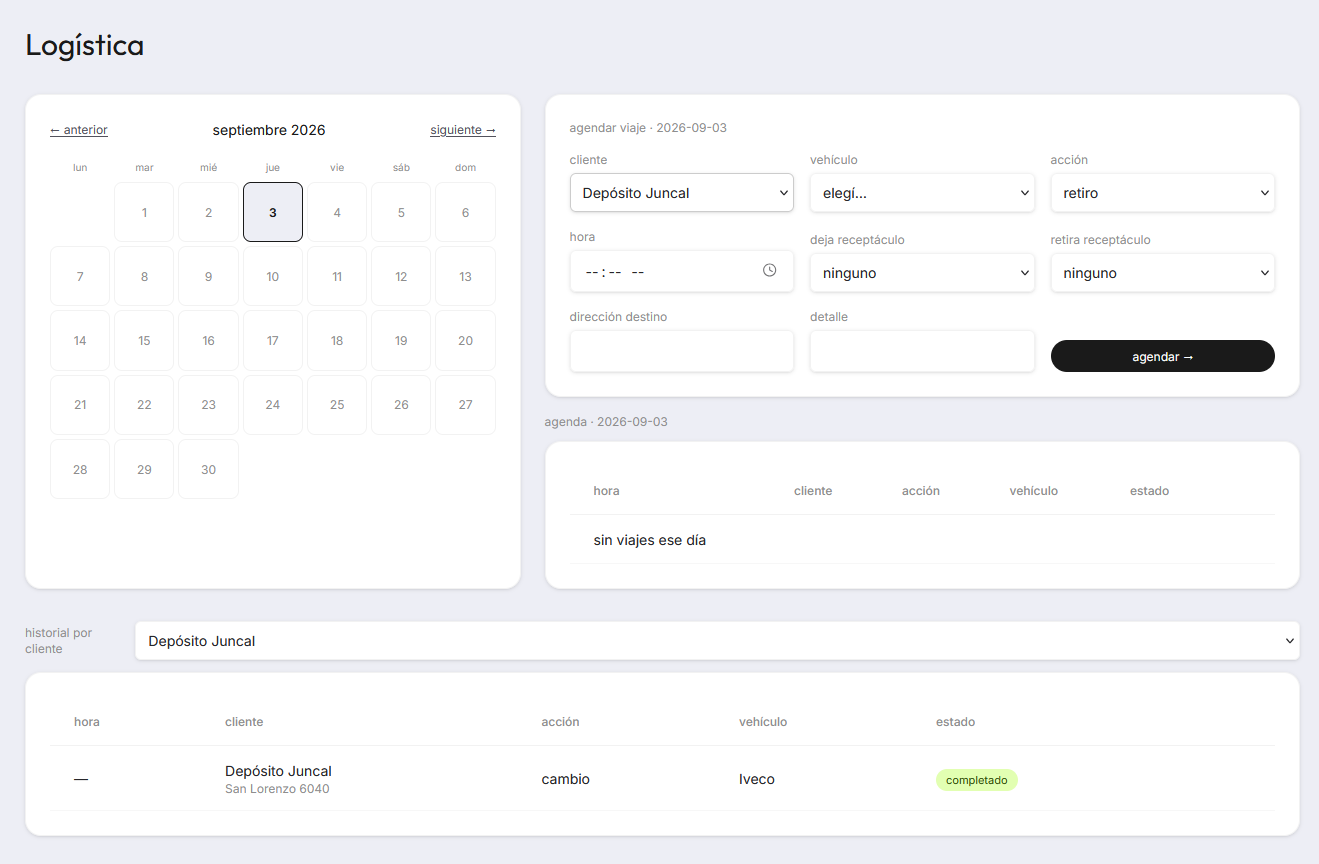Click the cambio action cell

click(566, 779)
